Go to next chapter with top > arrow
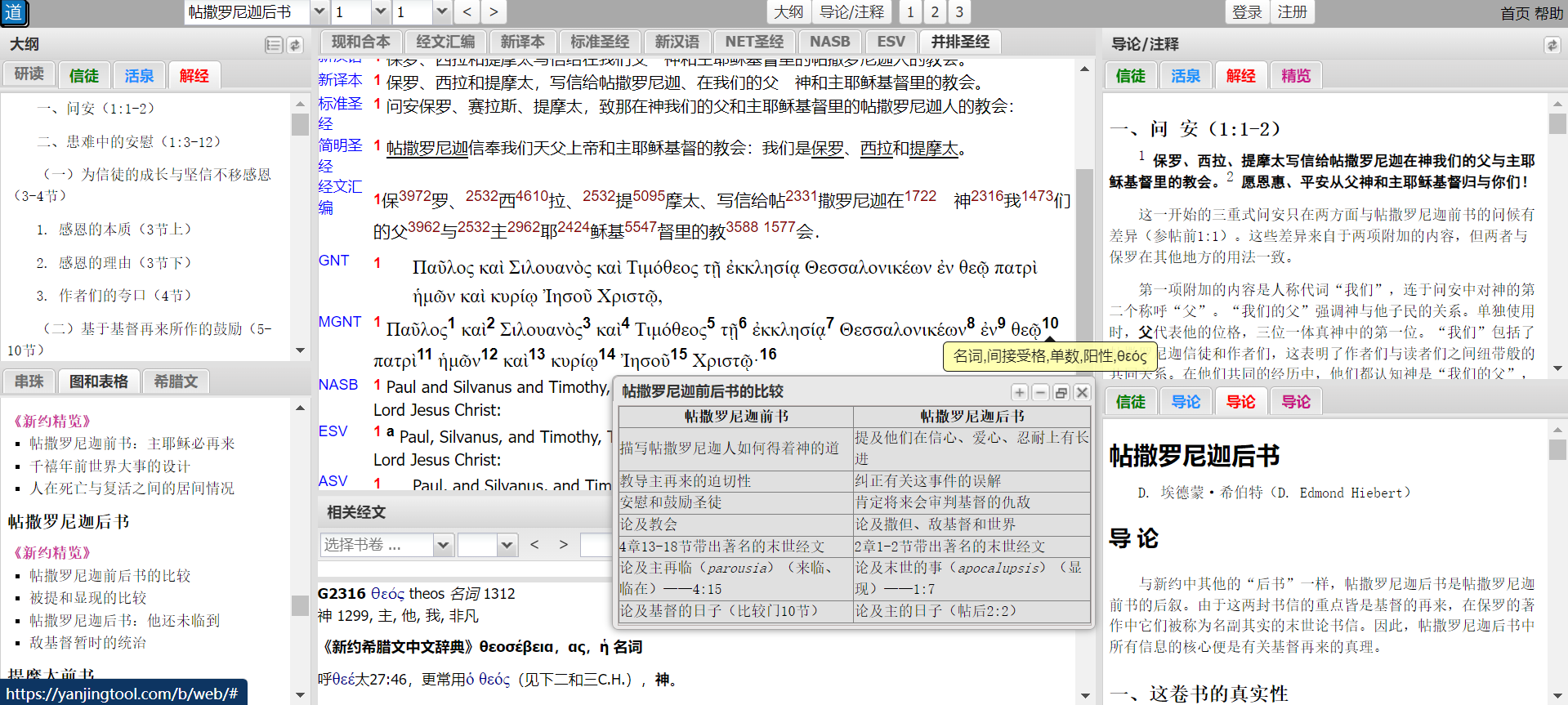 [x=494, y=12]
